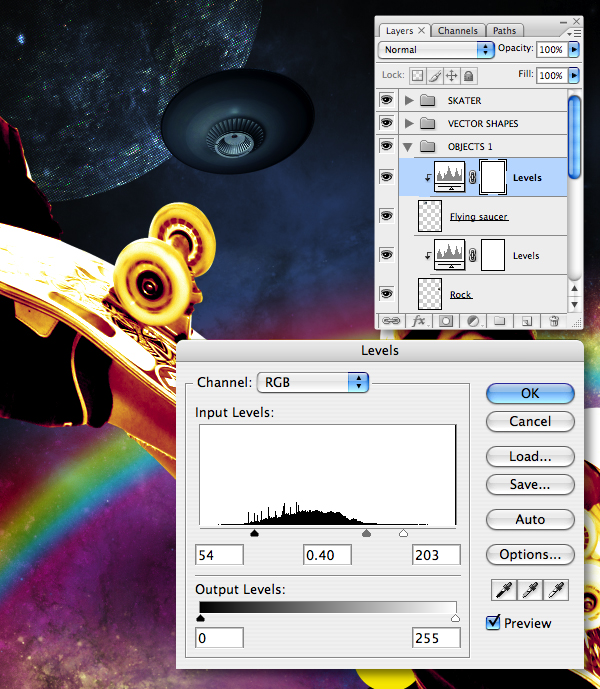Click the gamma field showing 0.40
This screenshot has height=689, width=600.
[327, 555]
